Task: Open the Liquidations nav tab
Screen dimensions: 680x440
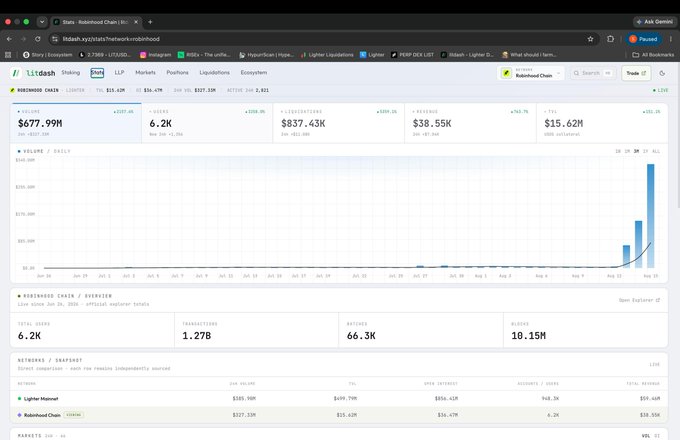Action: point(215,72)
